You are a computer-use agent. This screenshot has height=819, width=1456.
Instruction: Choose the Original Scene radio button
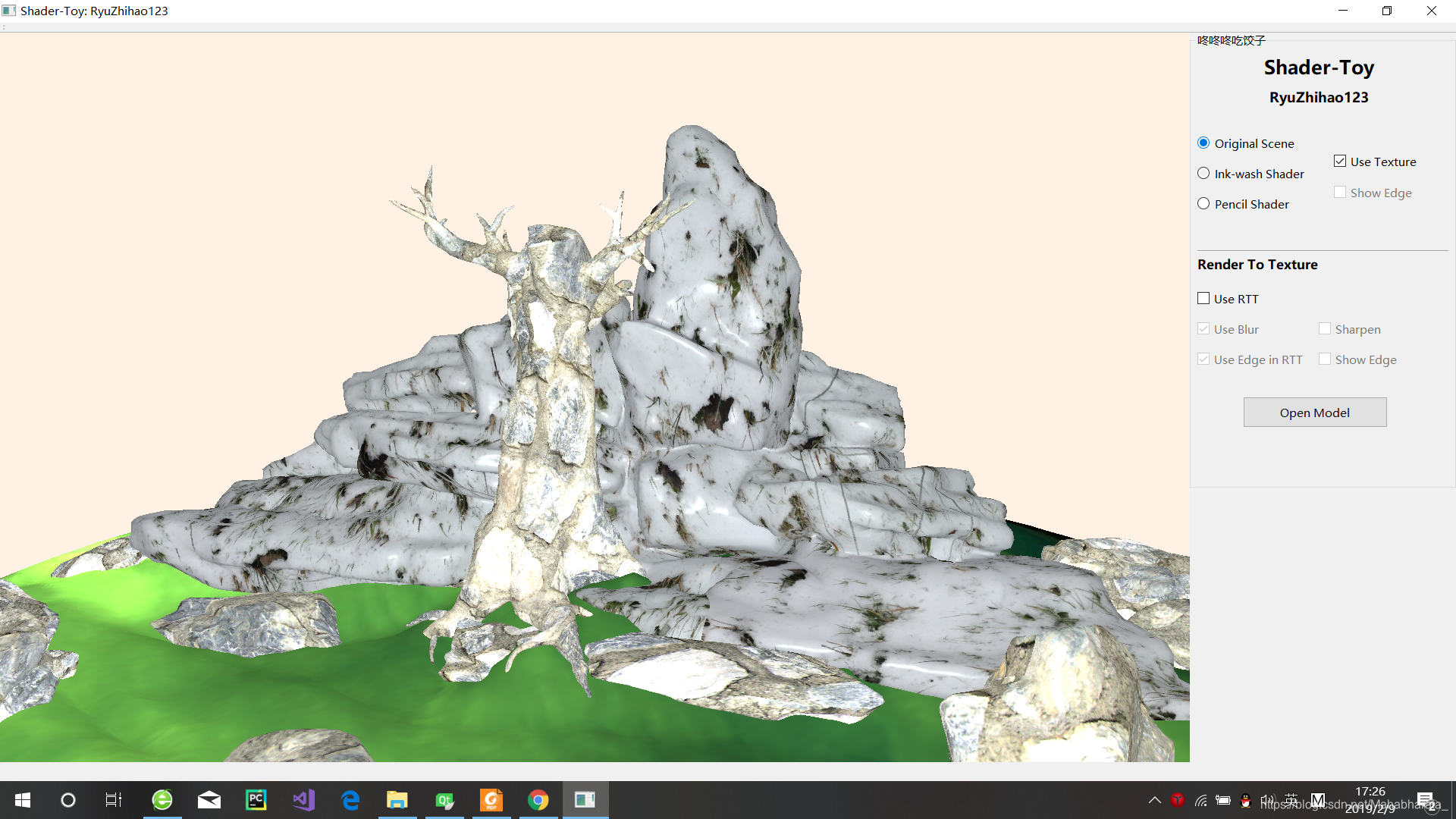(1203, 143)
